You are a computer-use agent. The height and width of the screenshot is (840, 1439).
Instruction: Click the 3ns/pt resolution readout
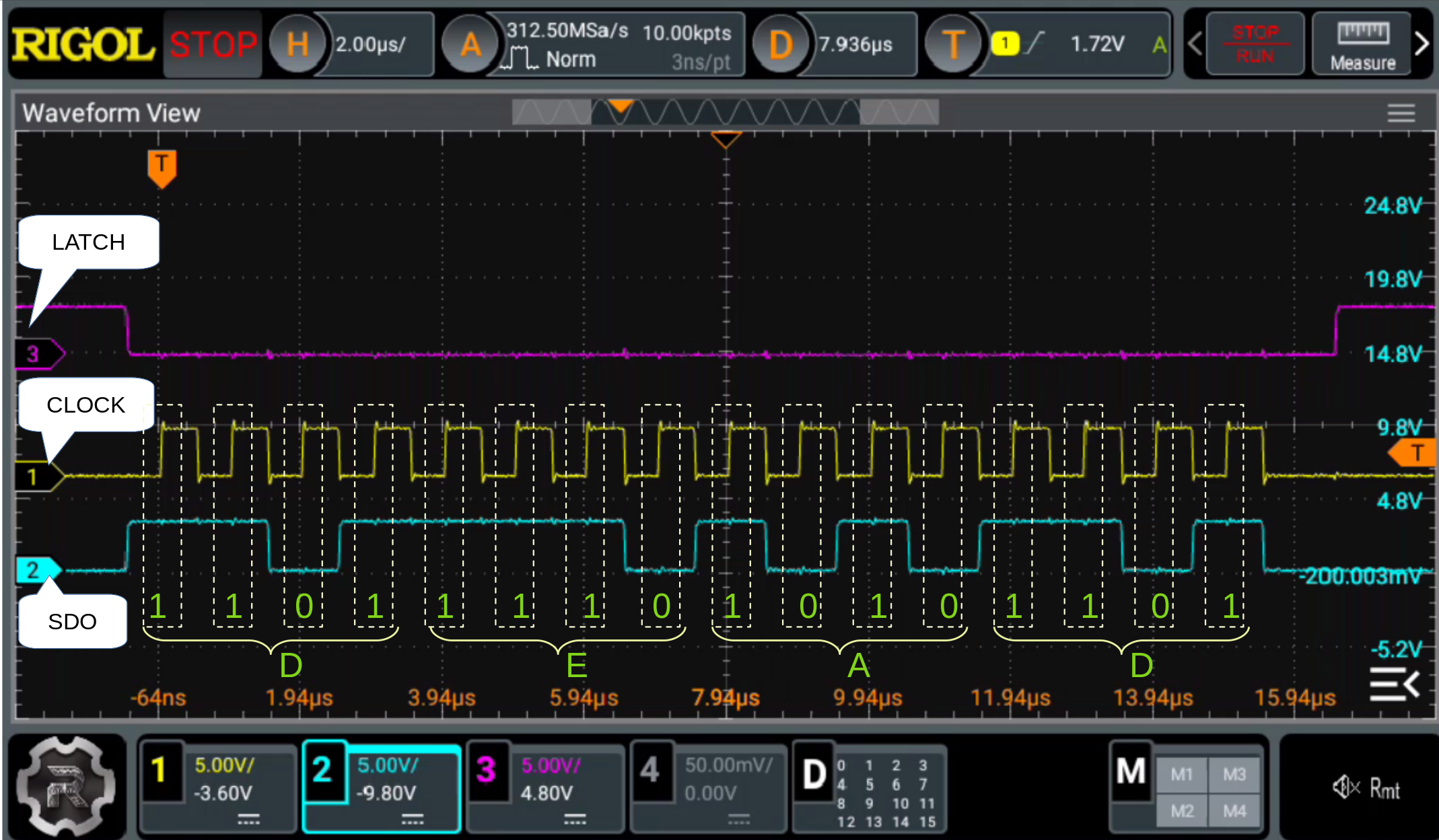[701, 62]
